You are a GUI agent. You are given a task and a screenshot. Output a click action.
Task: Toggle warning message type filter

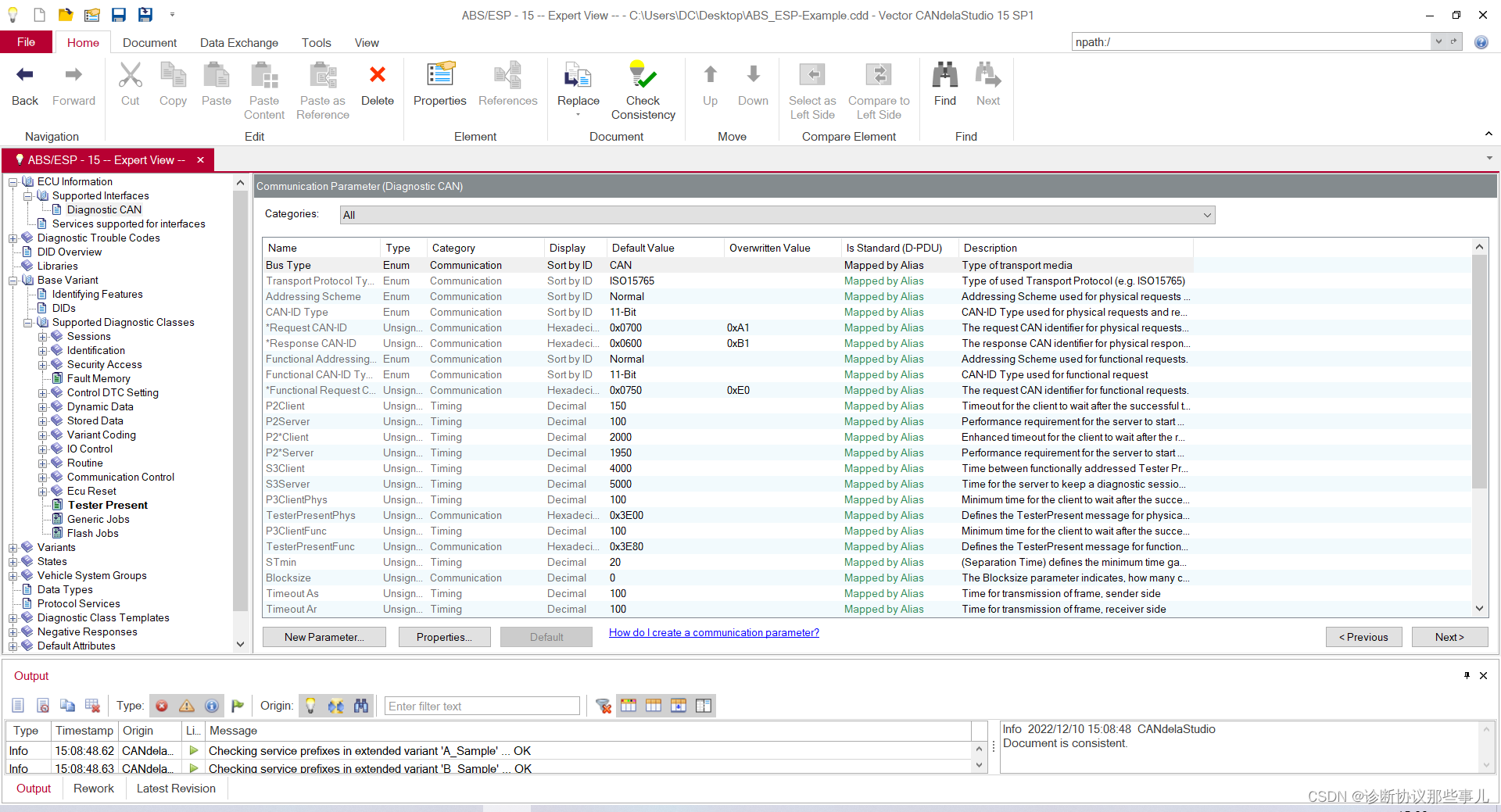187,706
